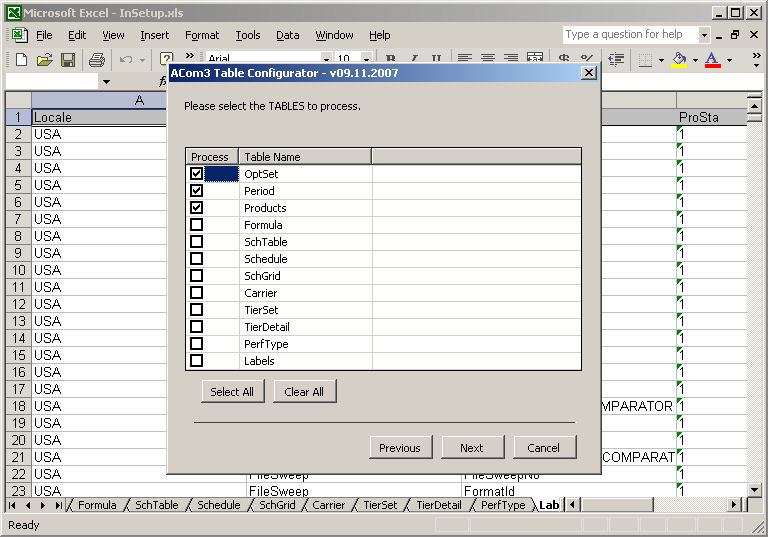Screen dimensions: 768x537
Task: Click the horizontal scrollbar right arrow
Action: (733, 505)
